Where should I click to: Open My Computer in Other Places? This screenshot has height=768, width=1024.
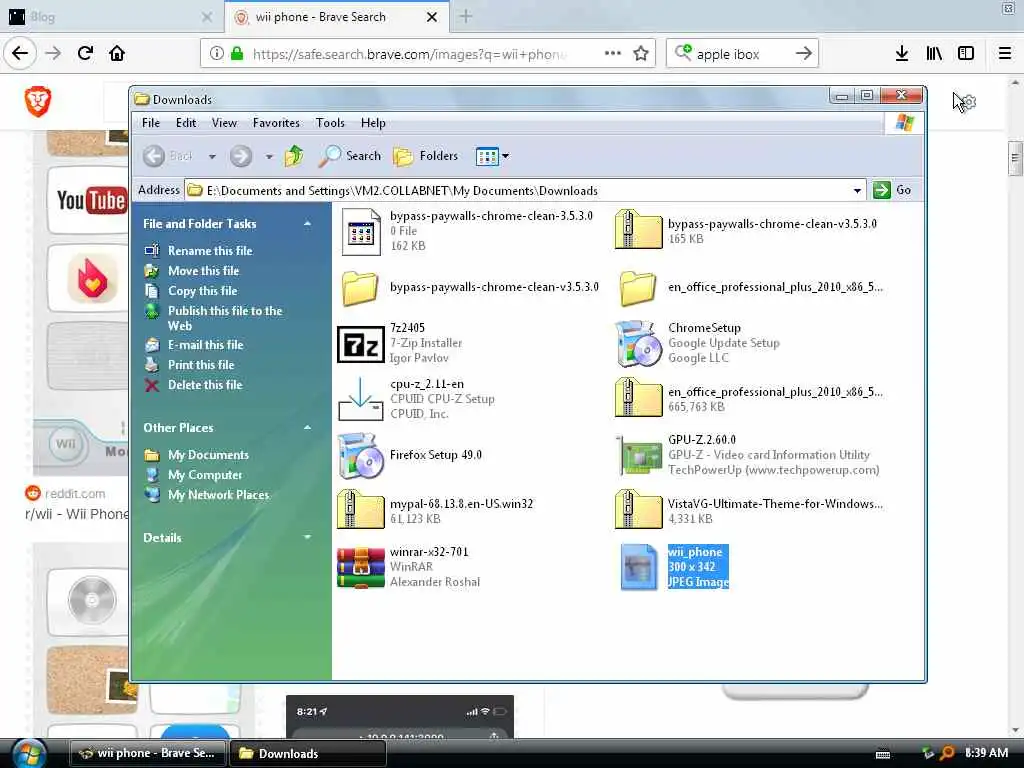tap(205, 475)
